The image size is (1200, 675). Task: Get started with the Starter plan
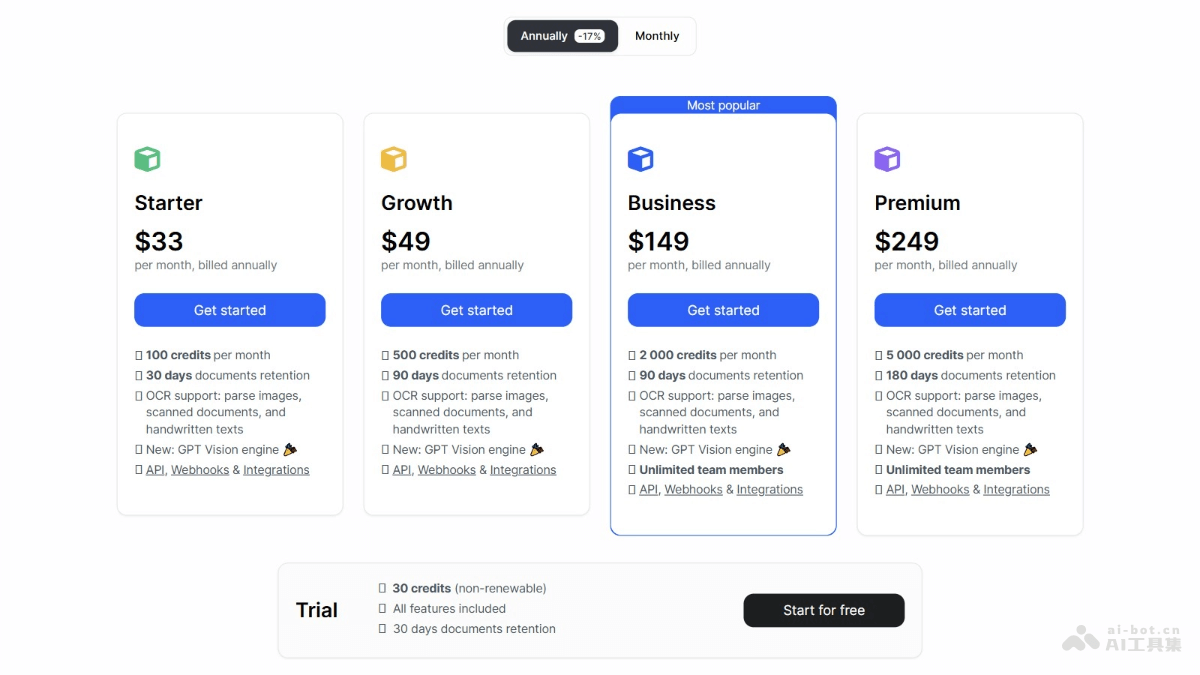click(229, 310)
